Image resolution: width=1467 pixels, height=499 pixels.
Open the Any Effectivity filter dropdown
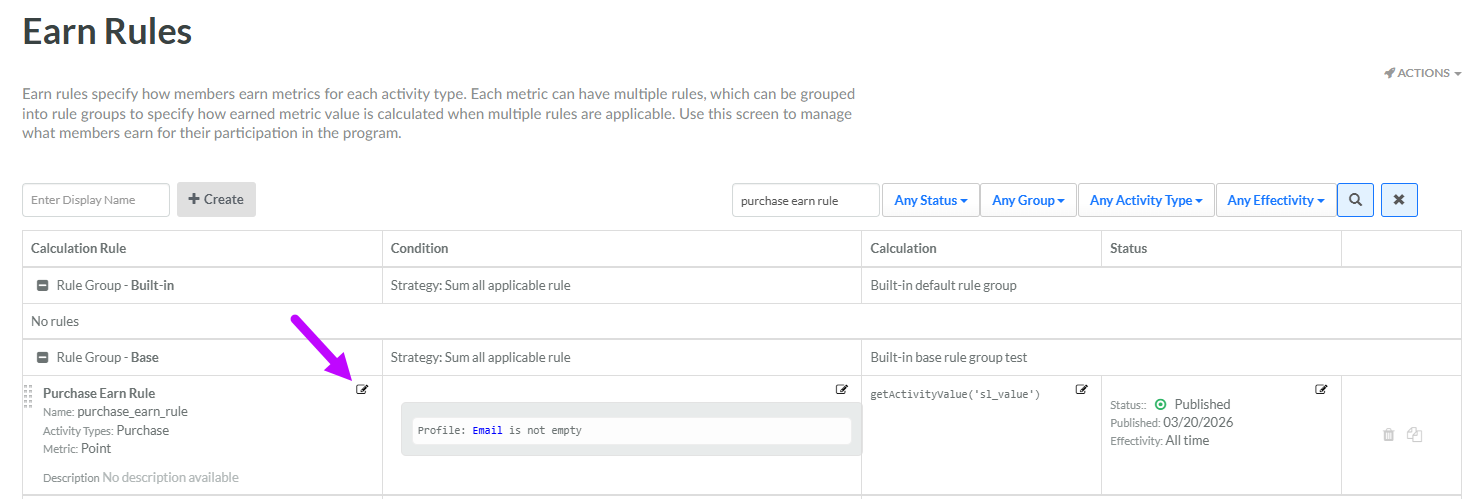pos(1275,200)
